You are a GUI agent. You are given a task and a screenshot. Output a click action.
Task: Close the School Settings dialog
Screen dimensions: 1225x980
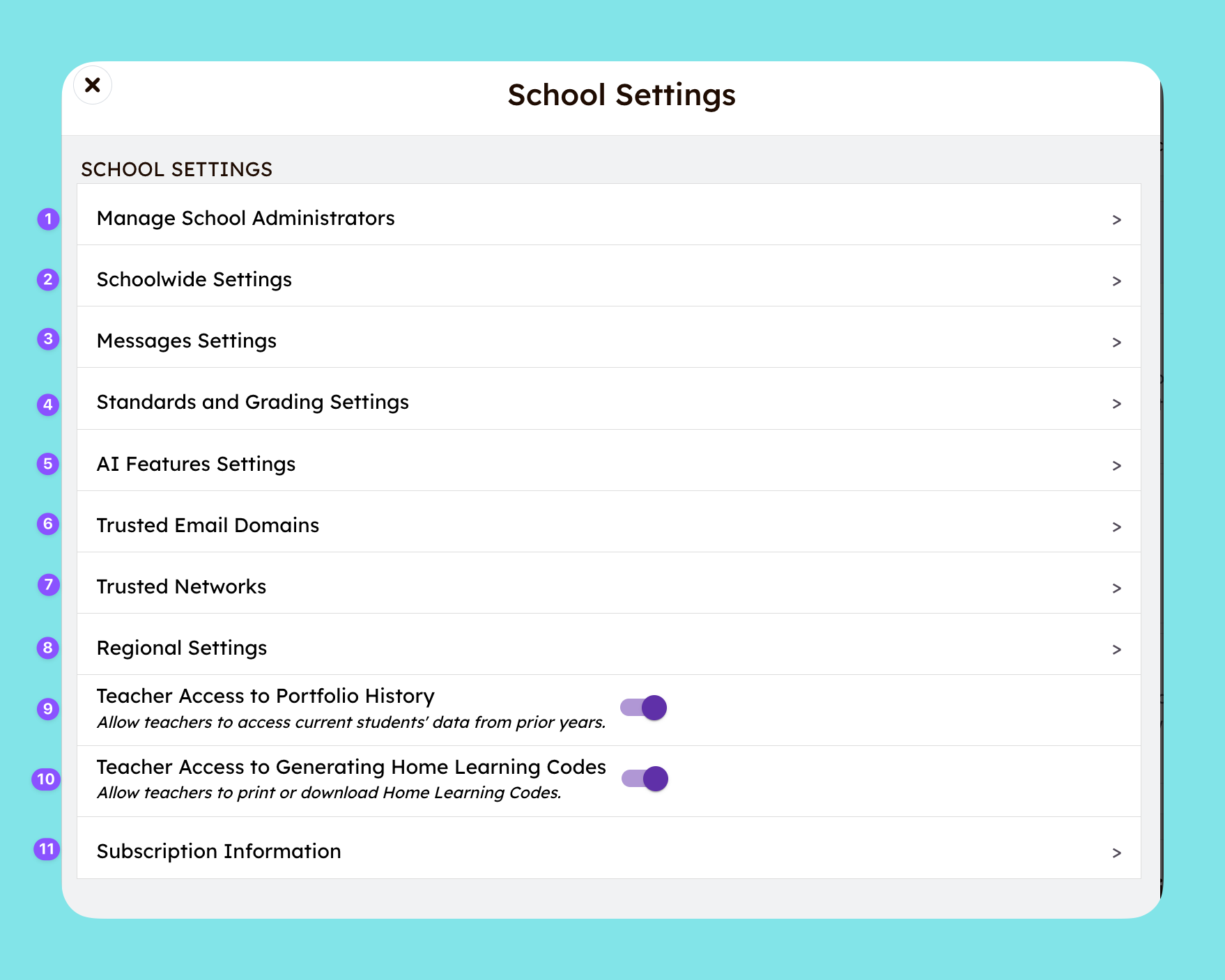click(x=92, y=84)
